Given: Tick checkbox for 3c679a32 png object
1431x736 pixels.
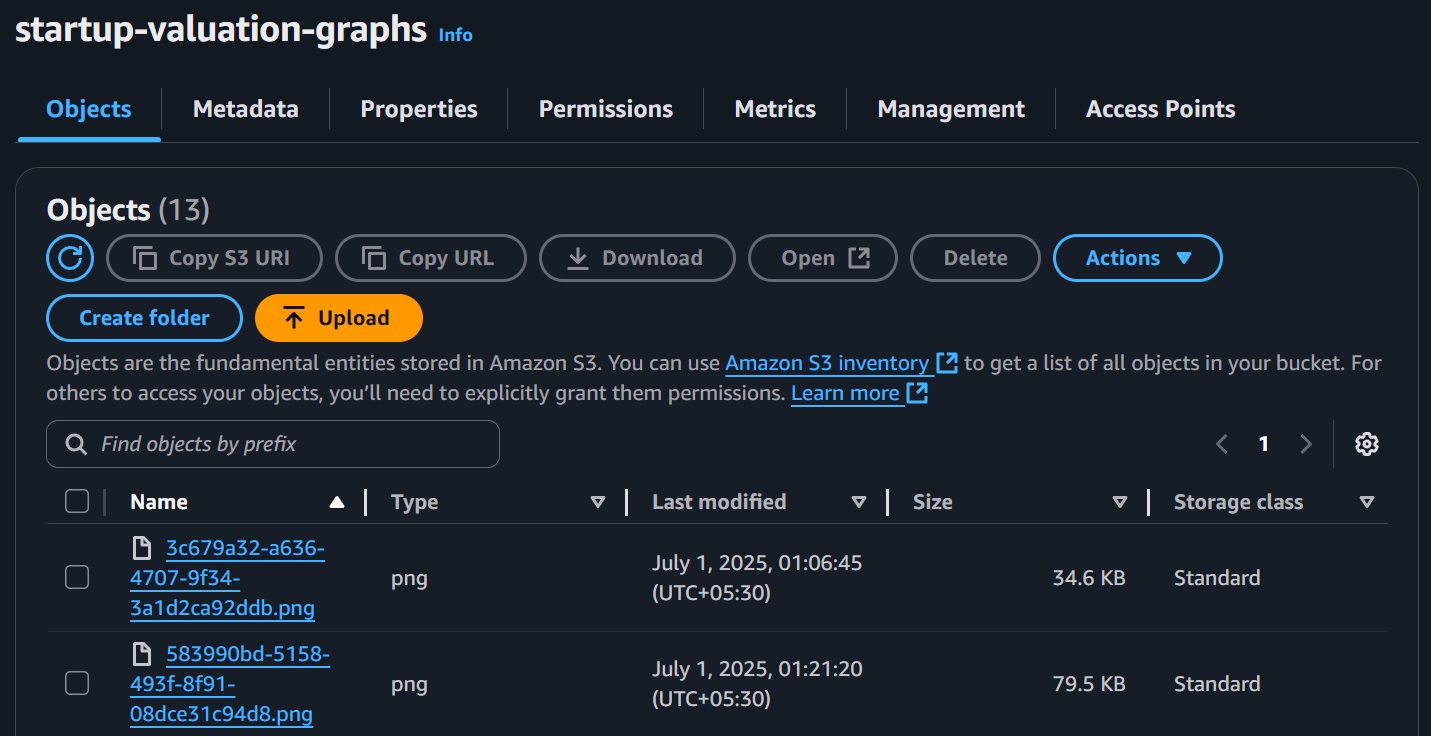Looking at the screenshot, I should [77, 578].
